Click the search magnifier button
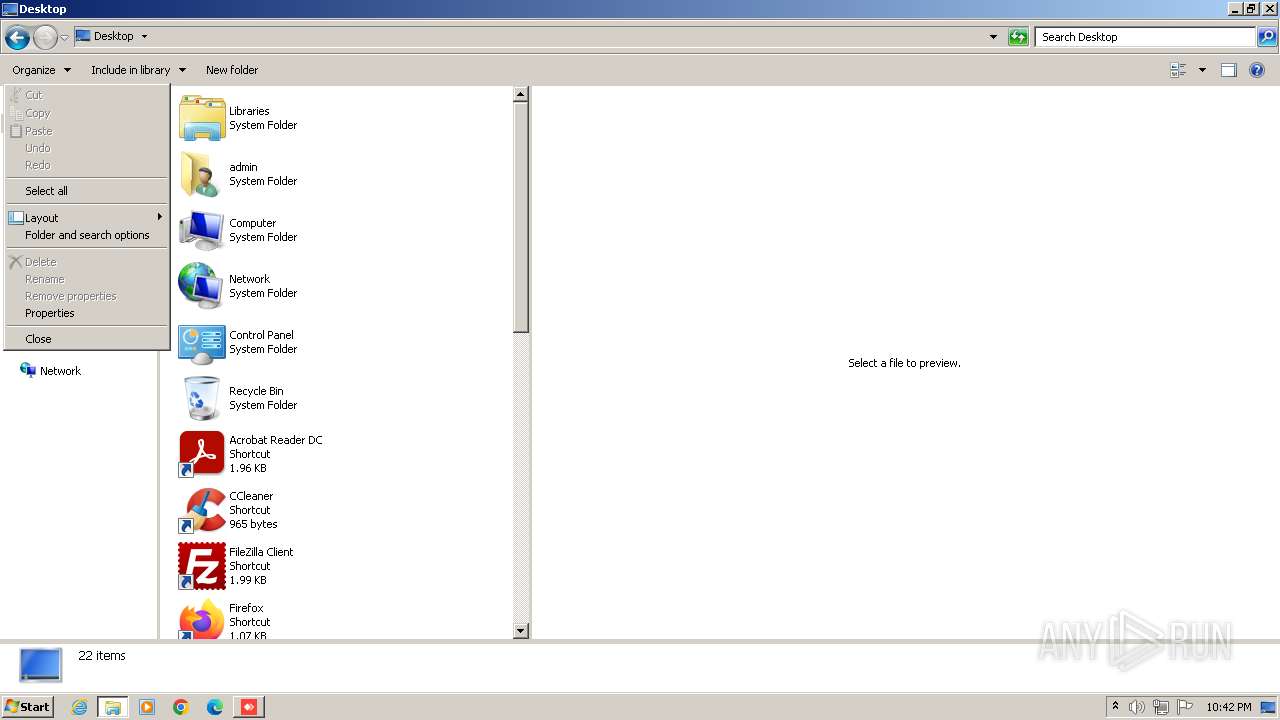This screenshot has height=720, width=1280. [1267, 37]
